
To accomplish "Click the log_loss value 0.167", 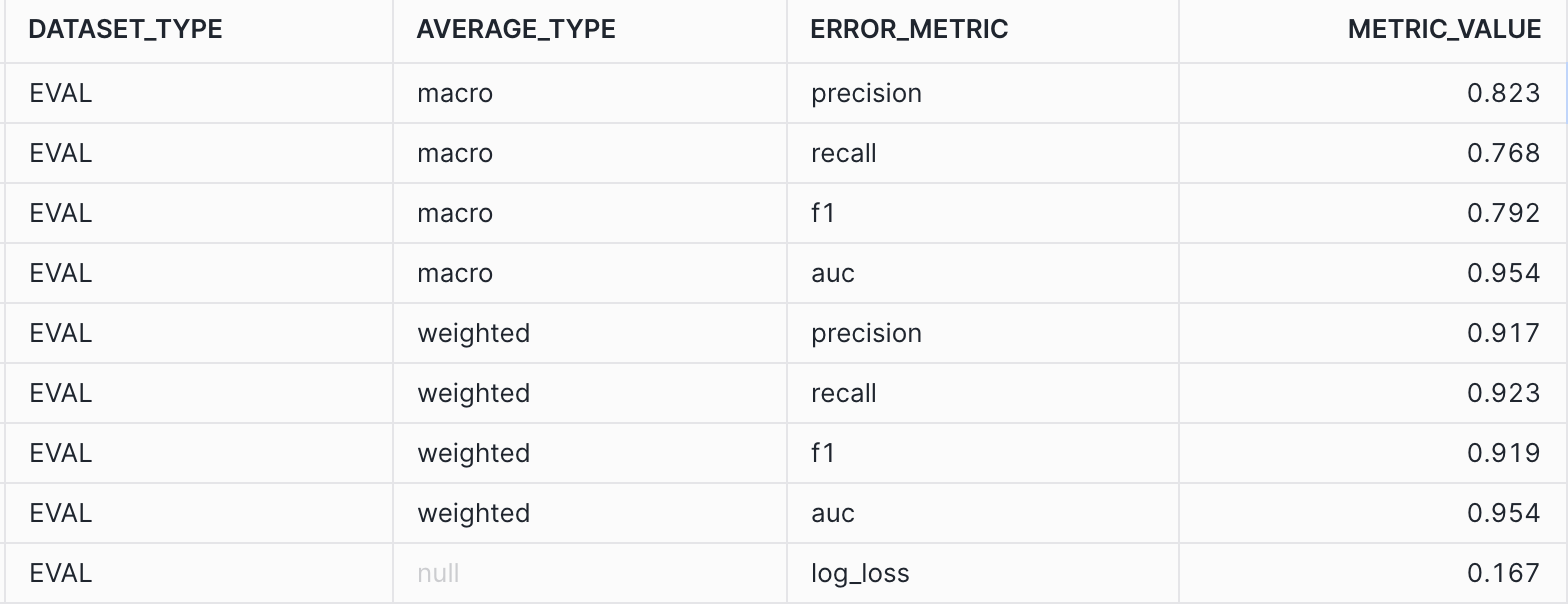I will [1503, 573].
